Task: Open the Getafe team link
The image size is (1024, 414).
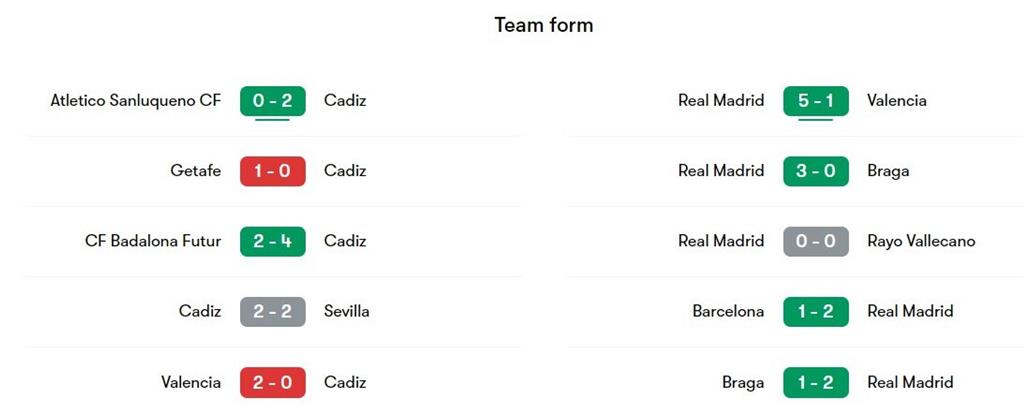Action: tap(195, 171)
